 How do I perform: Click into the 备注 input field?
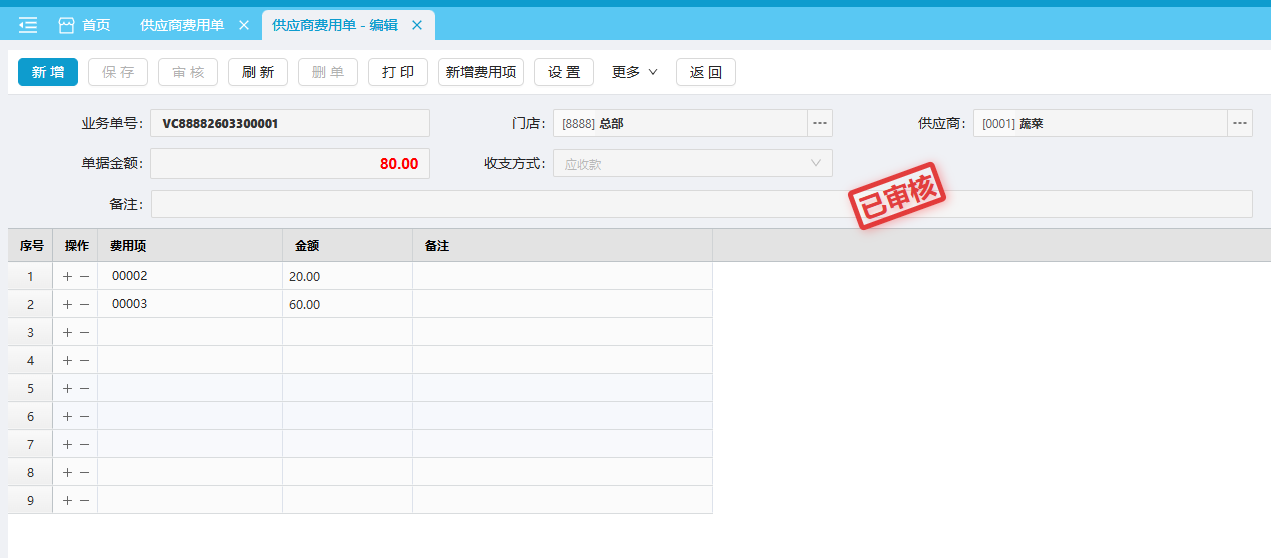pos(700,204)
